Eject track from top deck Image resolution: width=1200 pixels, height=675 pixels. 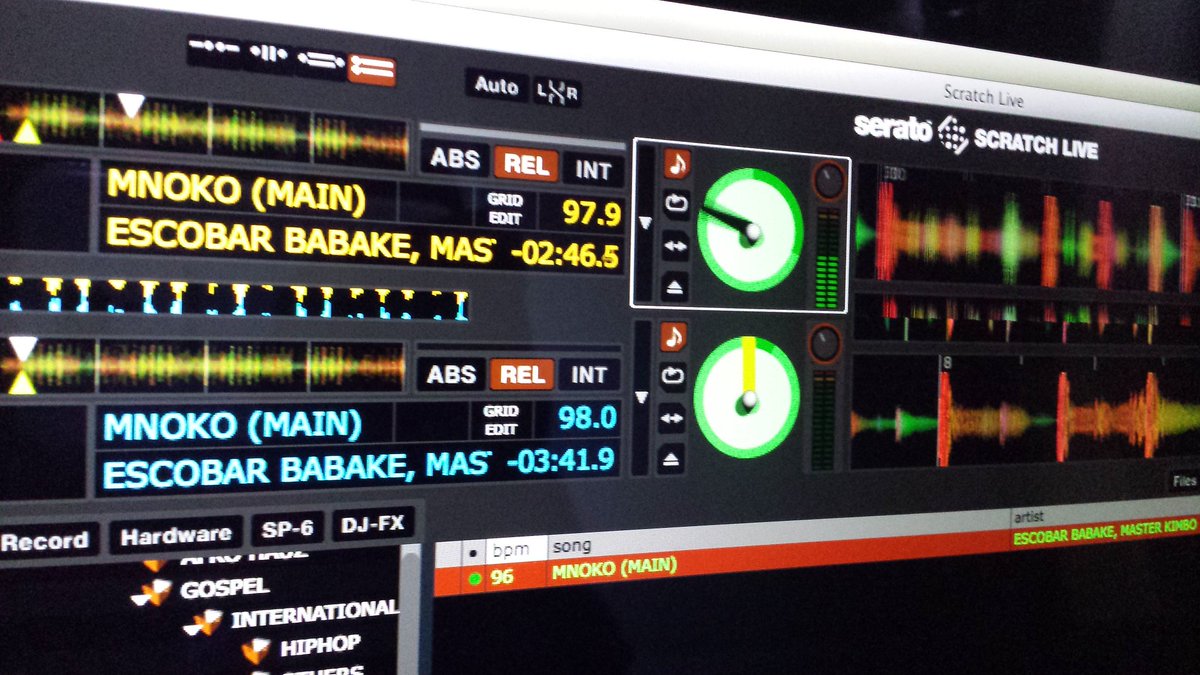(x=674, y=286)
